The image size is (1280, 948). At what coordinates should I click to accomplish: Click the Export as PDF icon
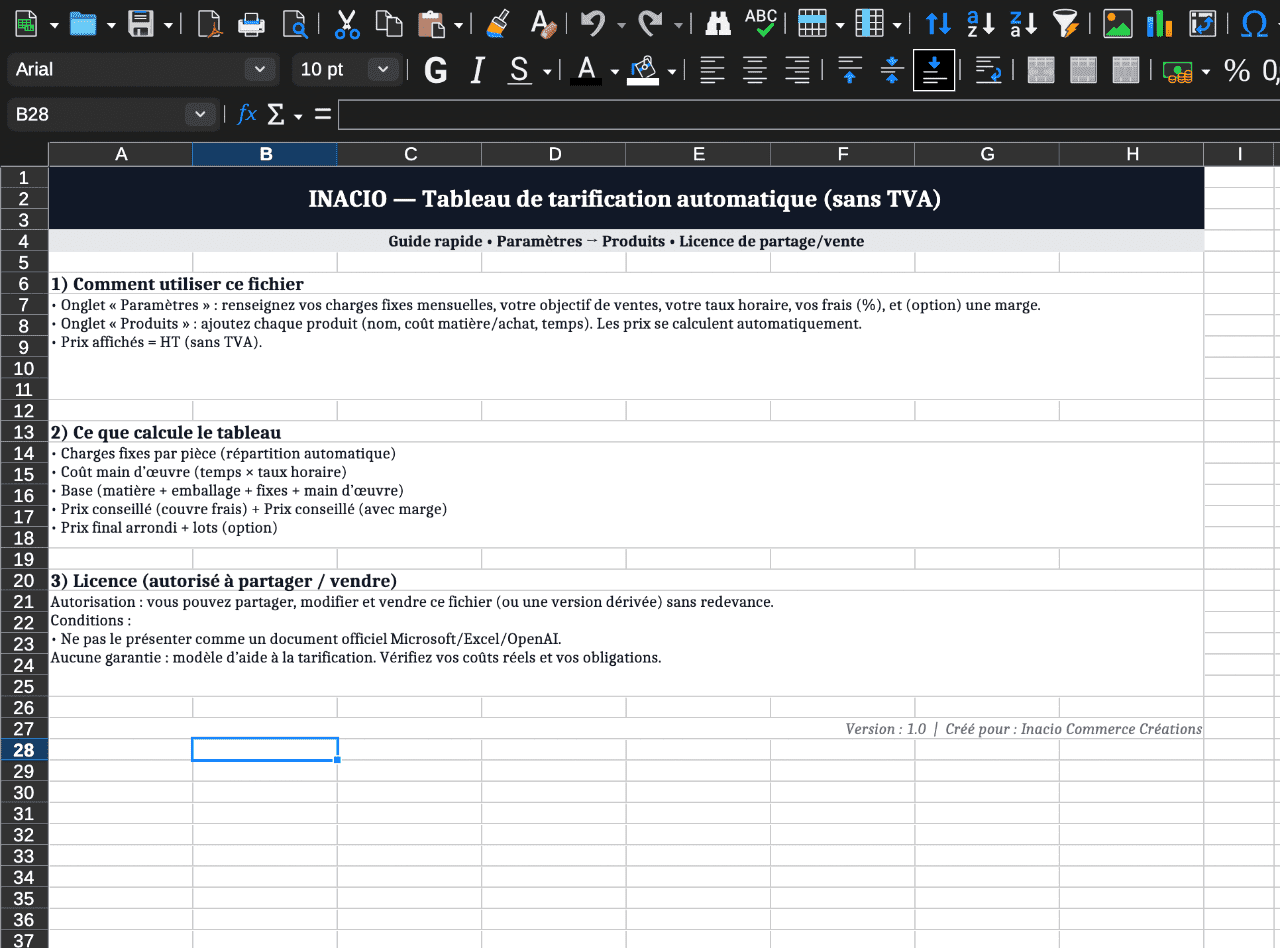(209, 23)
